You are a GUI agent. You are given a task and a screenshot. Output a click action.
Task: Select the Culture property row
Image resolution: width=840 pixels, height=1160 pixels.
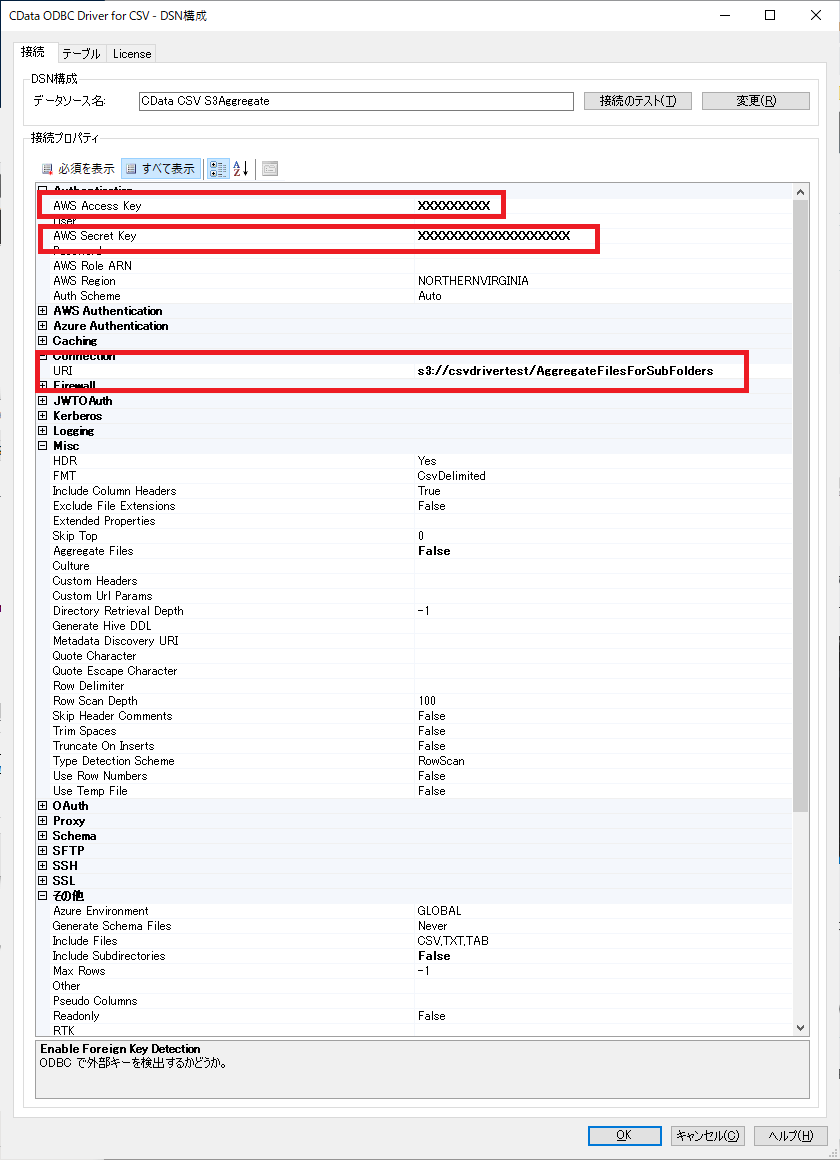[x=414, y=566]
